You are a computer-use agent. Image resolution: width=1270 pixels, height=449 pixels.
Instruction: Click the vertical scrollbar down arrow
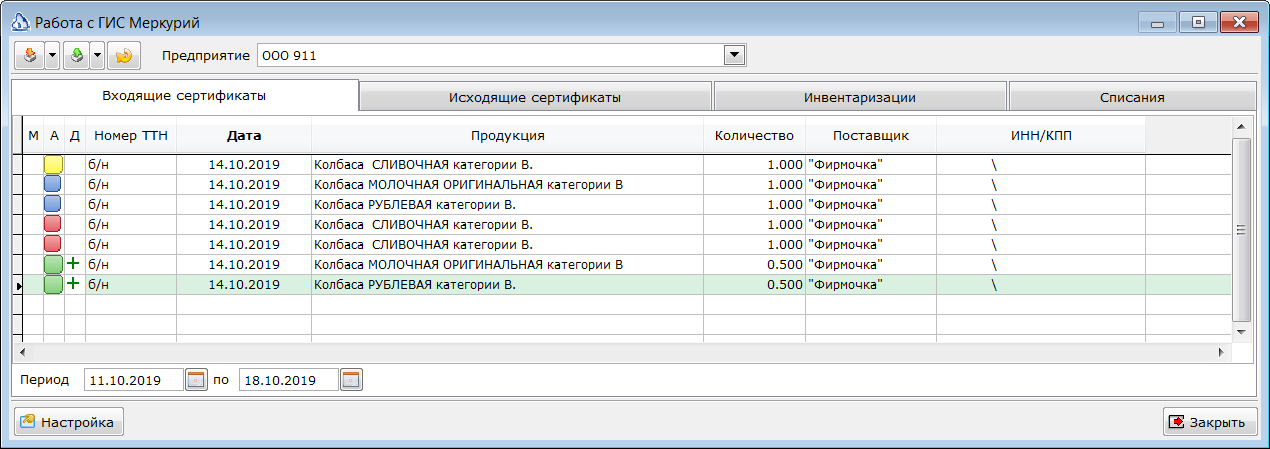1240,332
